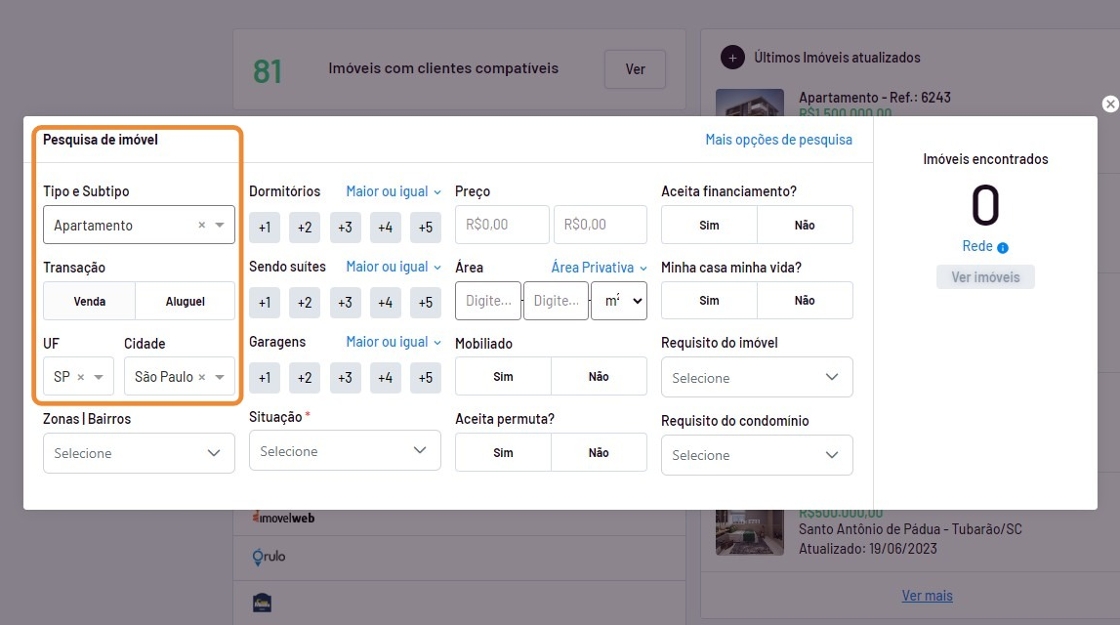The height and width of the screenshot is (625, 1120).
Task: Select Venda as transaction type
Action: (89, 301)
